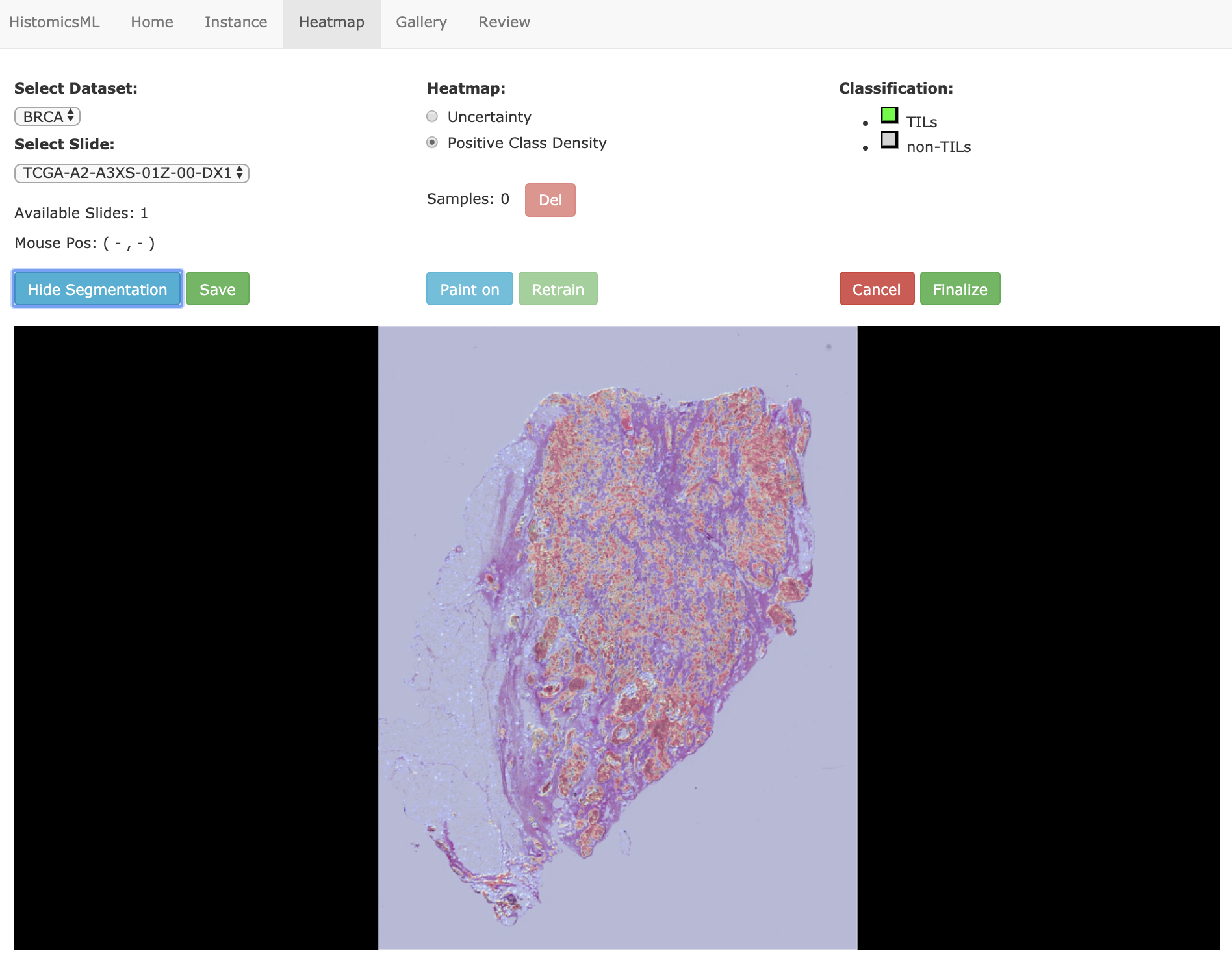Click the 'Mouse Pos: ( - , - )' readout
This screenshot has width=1232, height=964.
[x=84, y=243]
